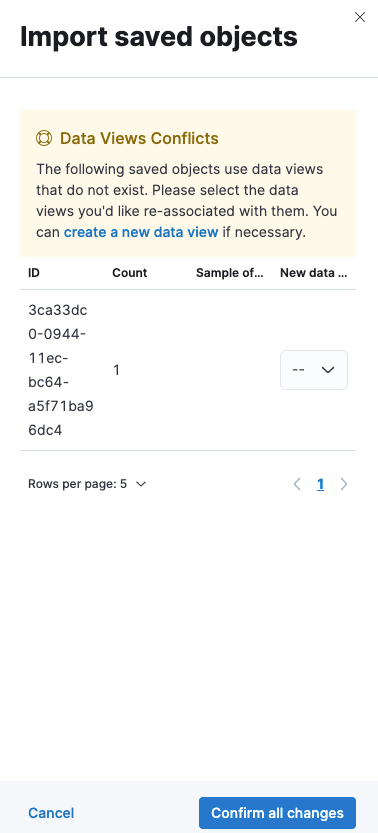Go to the previous page arrow
The image size is (378, 833).
(297, 484)
